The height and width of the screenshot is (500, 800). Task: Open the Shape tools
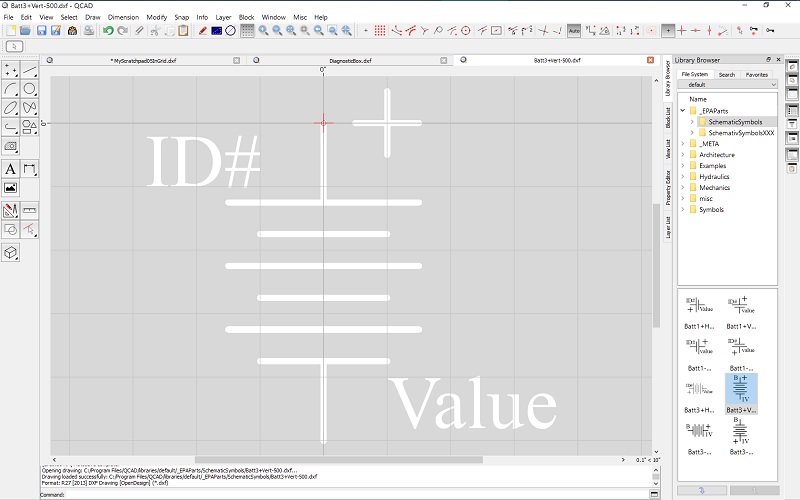click(x=30, y=126)
